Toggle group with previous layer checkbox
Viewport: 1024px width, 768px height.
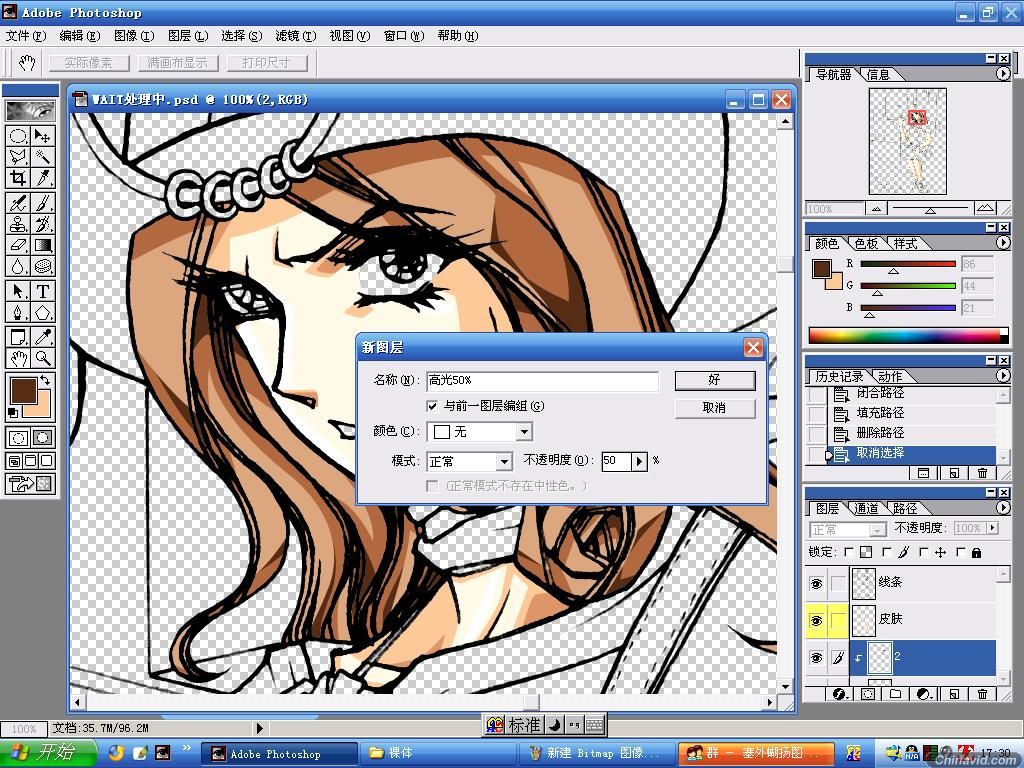pyautogui.click(x=432, y=406)
